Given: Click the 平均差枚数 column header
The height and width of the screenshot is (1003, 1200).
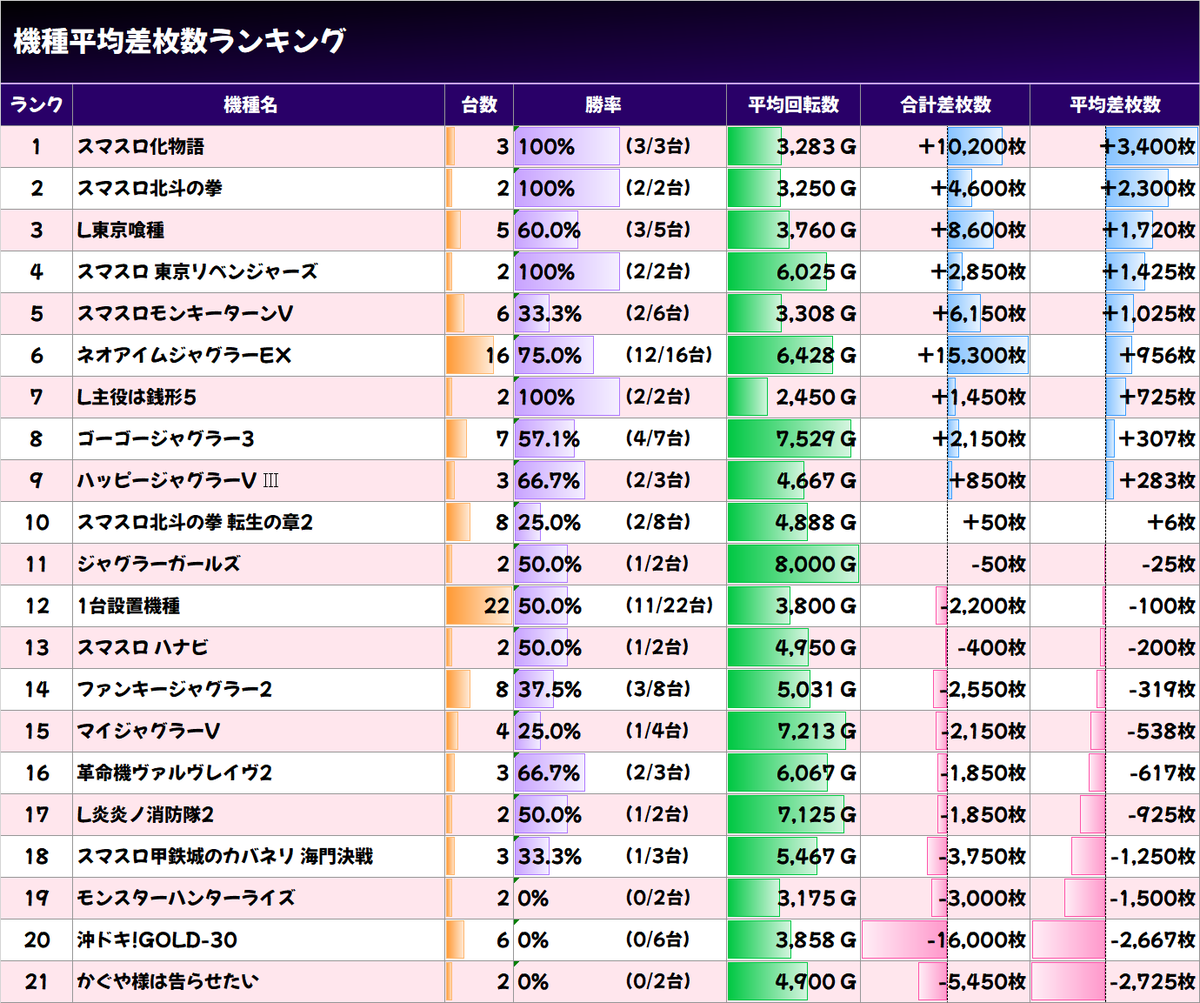Looking at the screenshot, I should click(1115, 105).
